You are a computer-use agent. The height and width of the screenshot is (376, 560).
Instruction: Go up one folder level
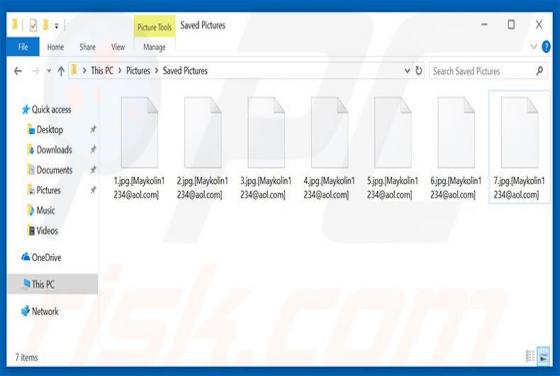61,71
